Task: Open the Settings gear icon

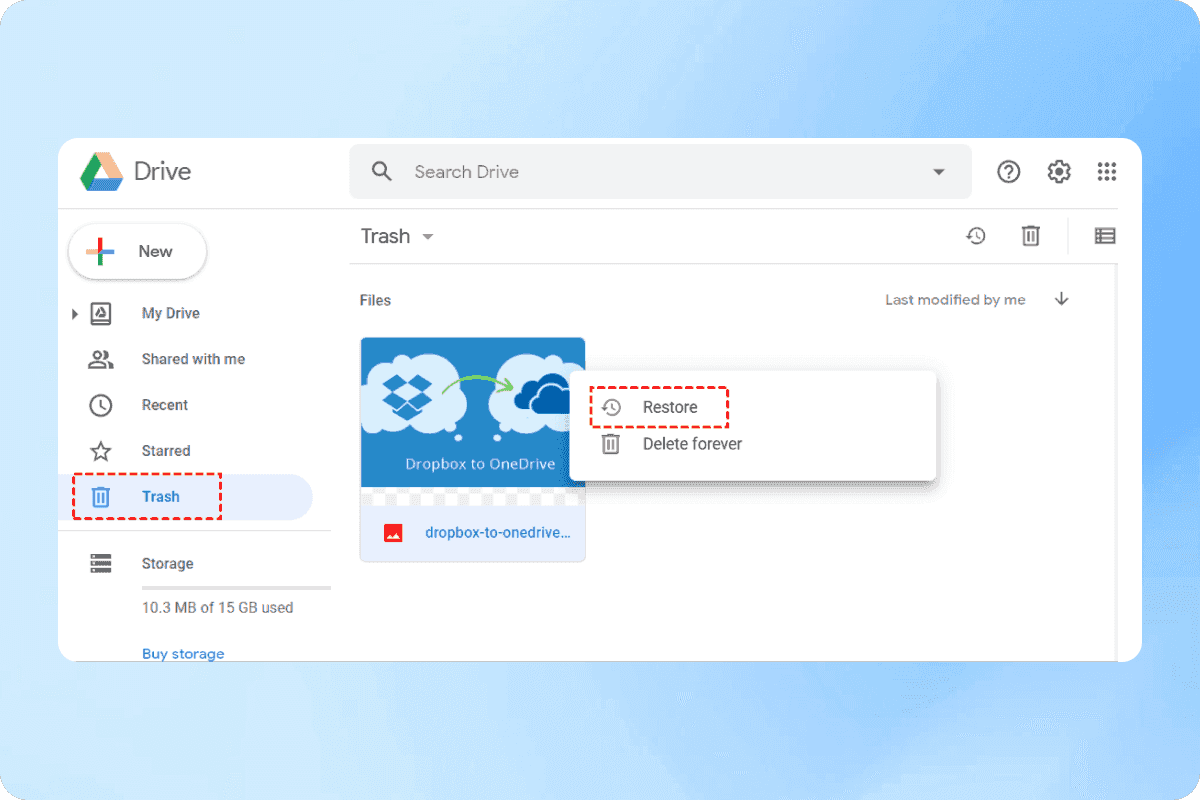Action: (1059, 172)
